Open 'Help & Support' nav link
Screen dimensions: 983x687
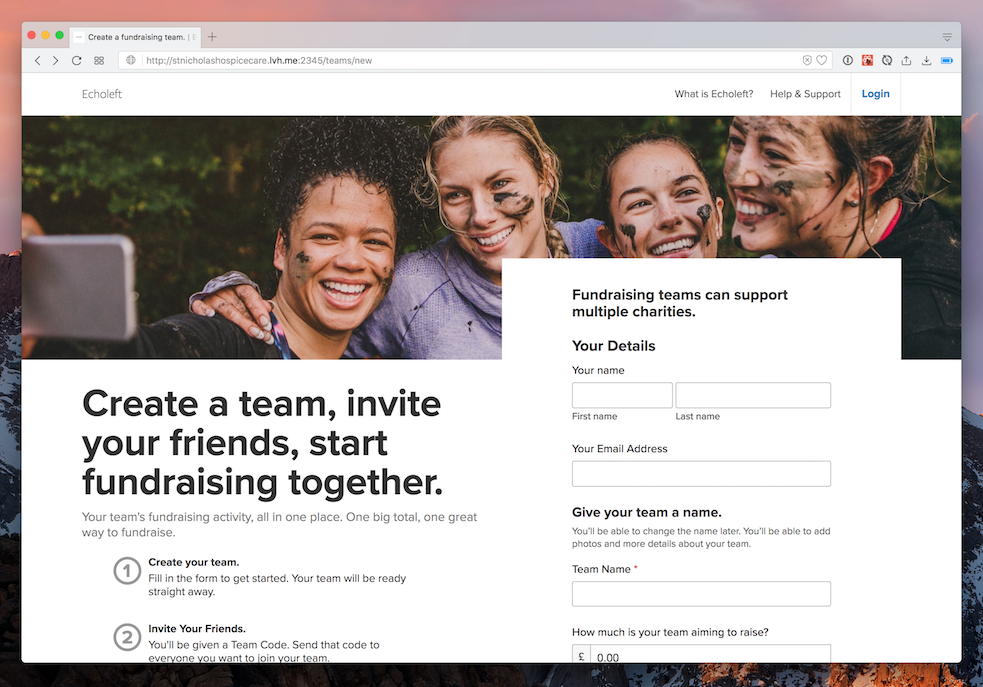tap(805, 94)
